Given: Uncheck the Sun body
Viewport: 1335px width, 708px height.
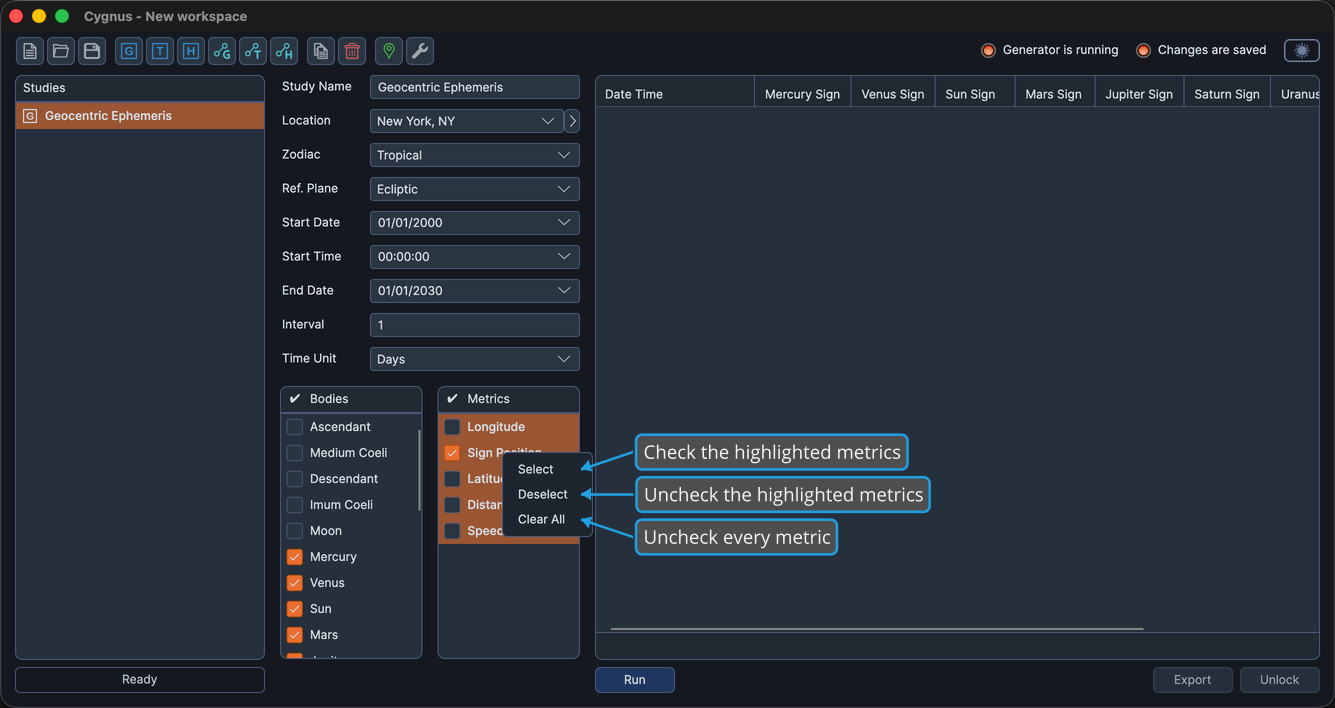Looking at the screenshot, I should 295,609.
